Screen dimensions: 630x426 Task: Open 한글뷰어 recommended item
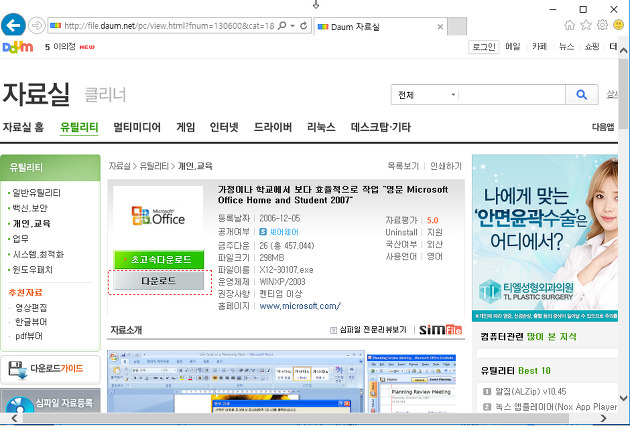pos(31,322)
